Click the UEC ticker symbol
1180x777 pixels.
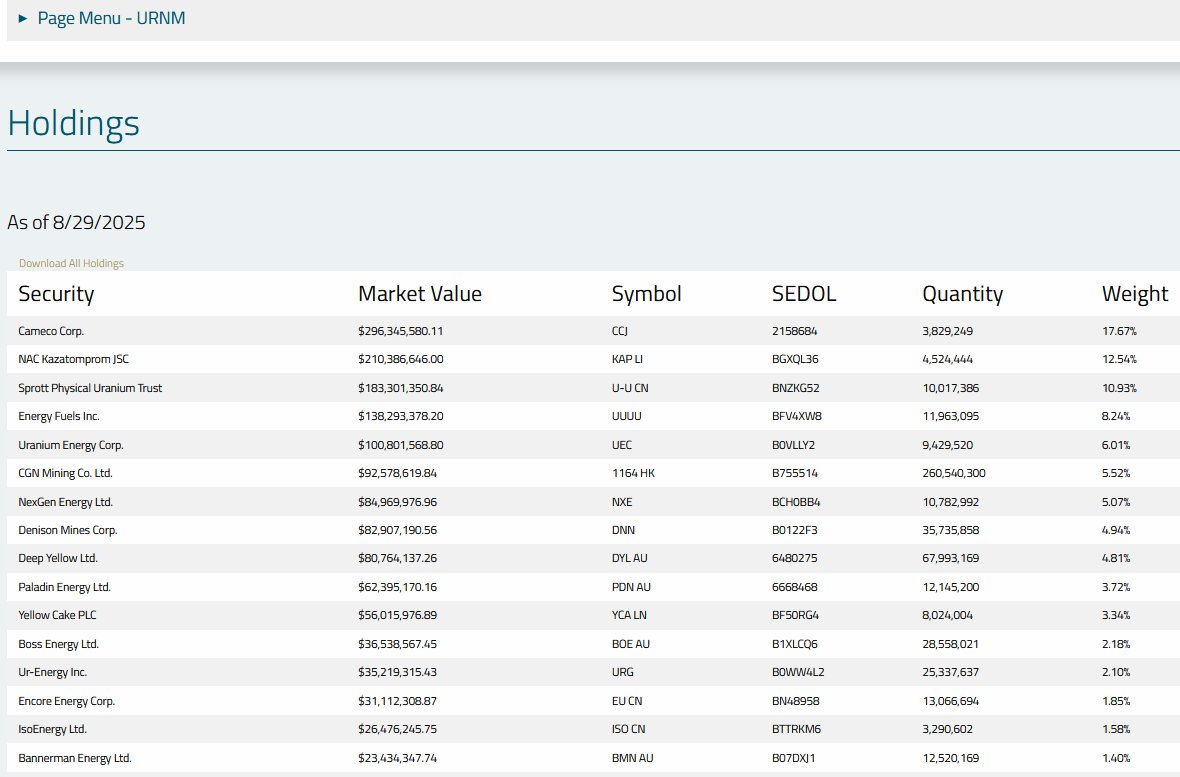[x=622, y=445]
